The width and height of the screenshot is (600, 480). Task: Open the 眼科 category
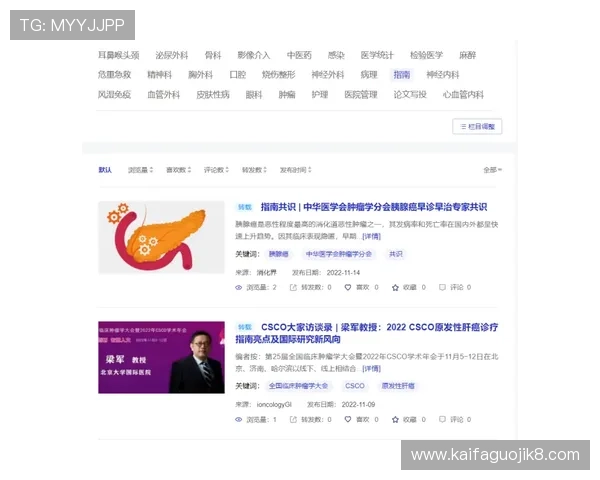[x=254, y=95]
